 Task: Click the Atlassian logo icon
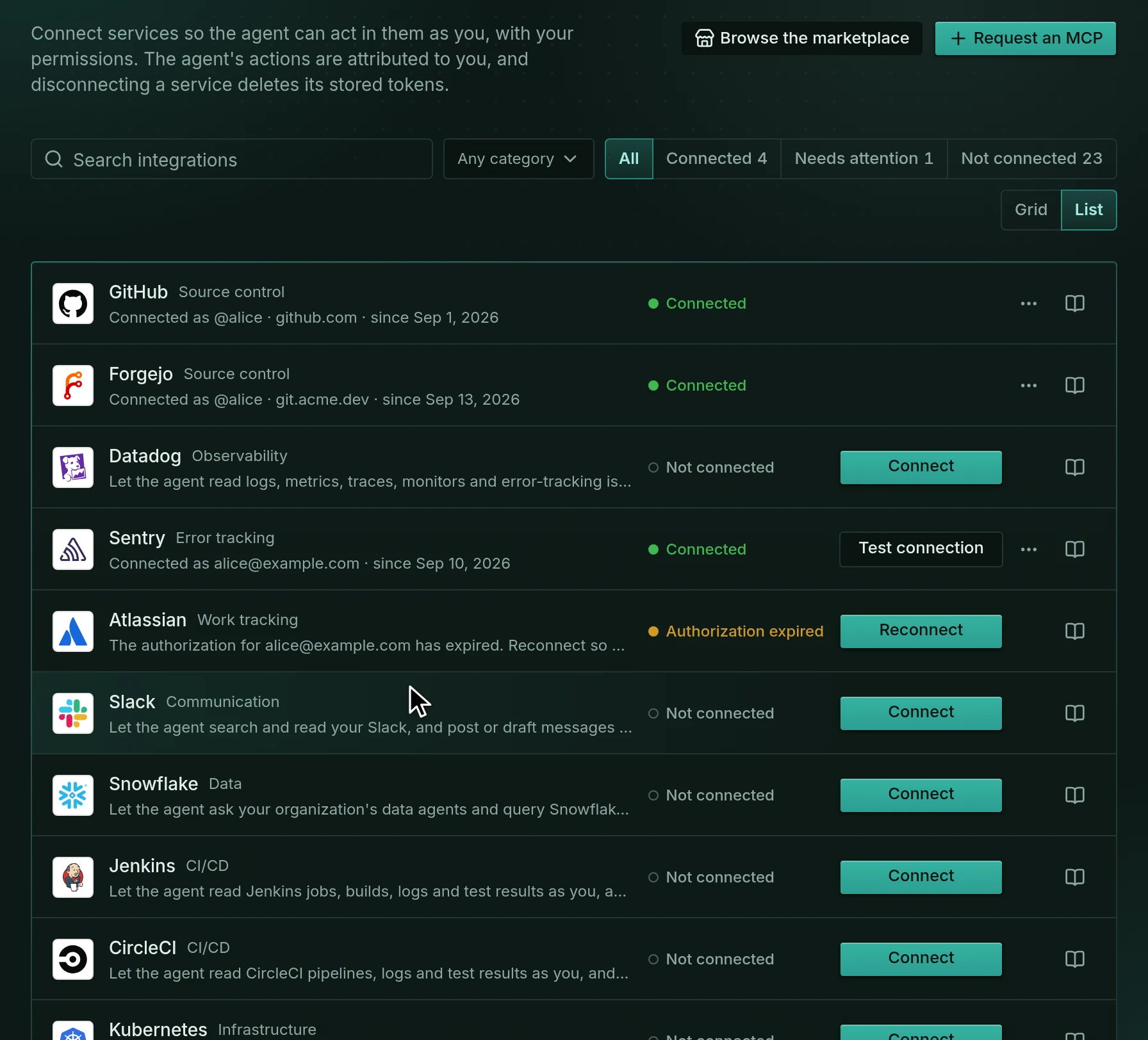(x=73, y=631)
